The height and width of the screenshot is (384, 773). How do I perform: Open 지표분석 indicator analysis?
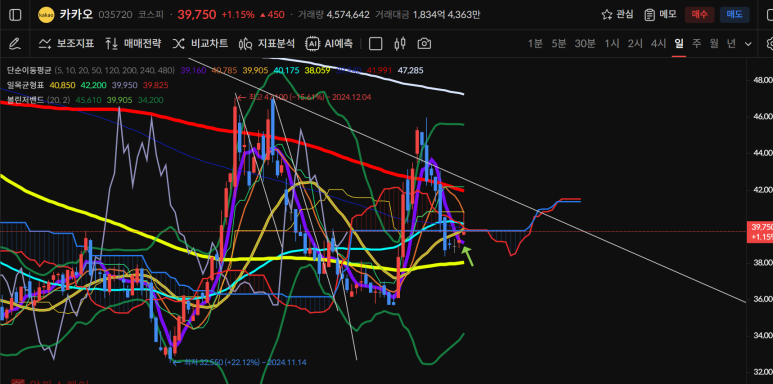pyautogui.click(x=267, y=44)
